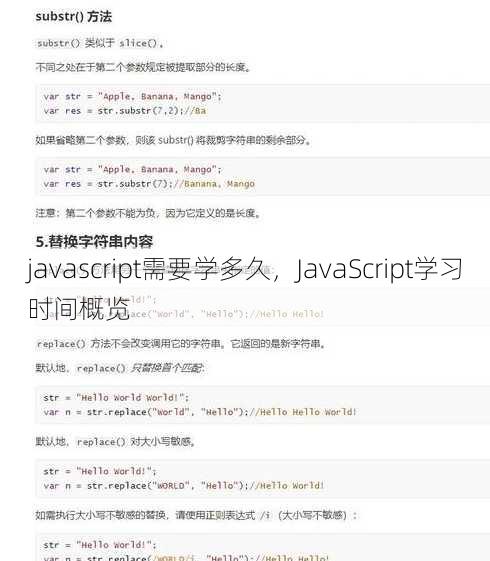Viewport: 490px width, 561px height.
Task: Click the second 'var str = "Apple, Banana, Mango";' line
Action: pos(133,170)
